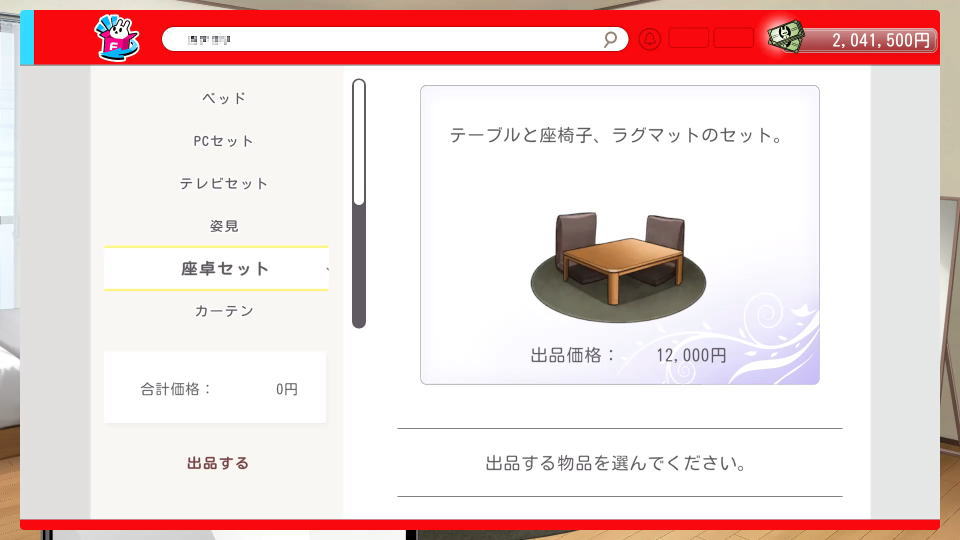Click the first blank red header button
Image resolution: width=960 pixels, height=540 pixels.
[x=689, y=38]
